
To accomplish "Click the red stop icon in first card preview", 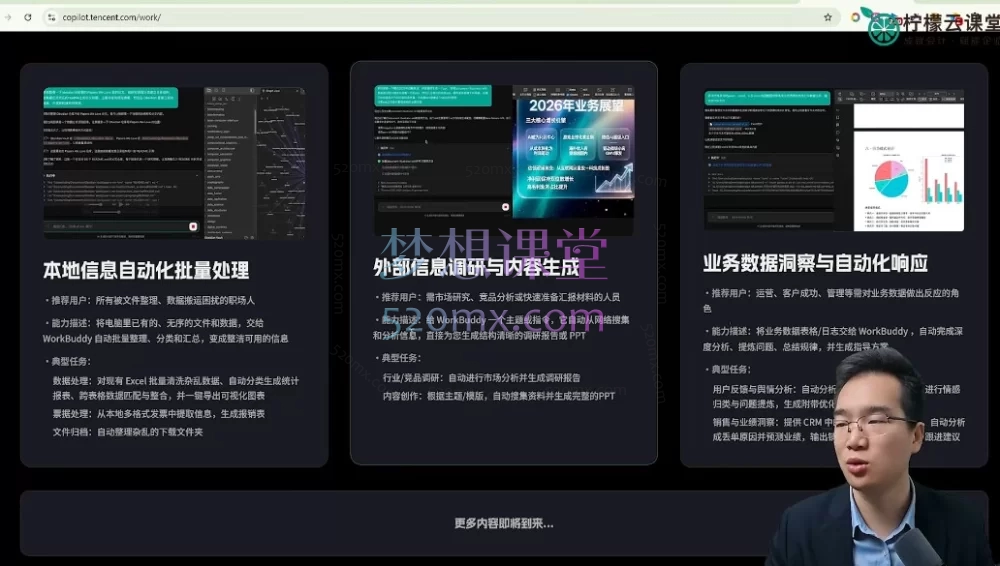I will pyautogui.click(x=193, y=227).
